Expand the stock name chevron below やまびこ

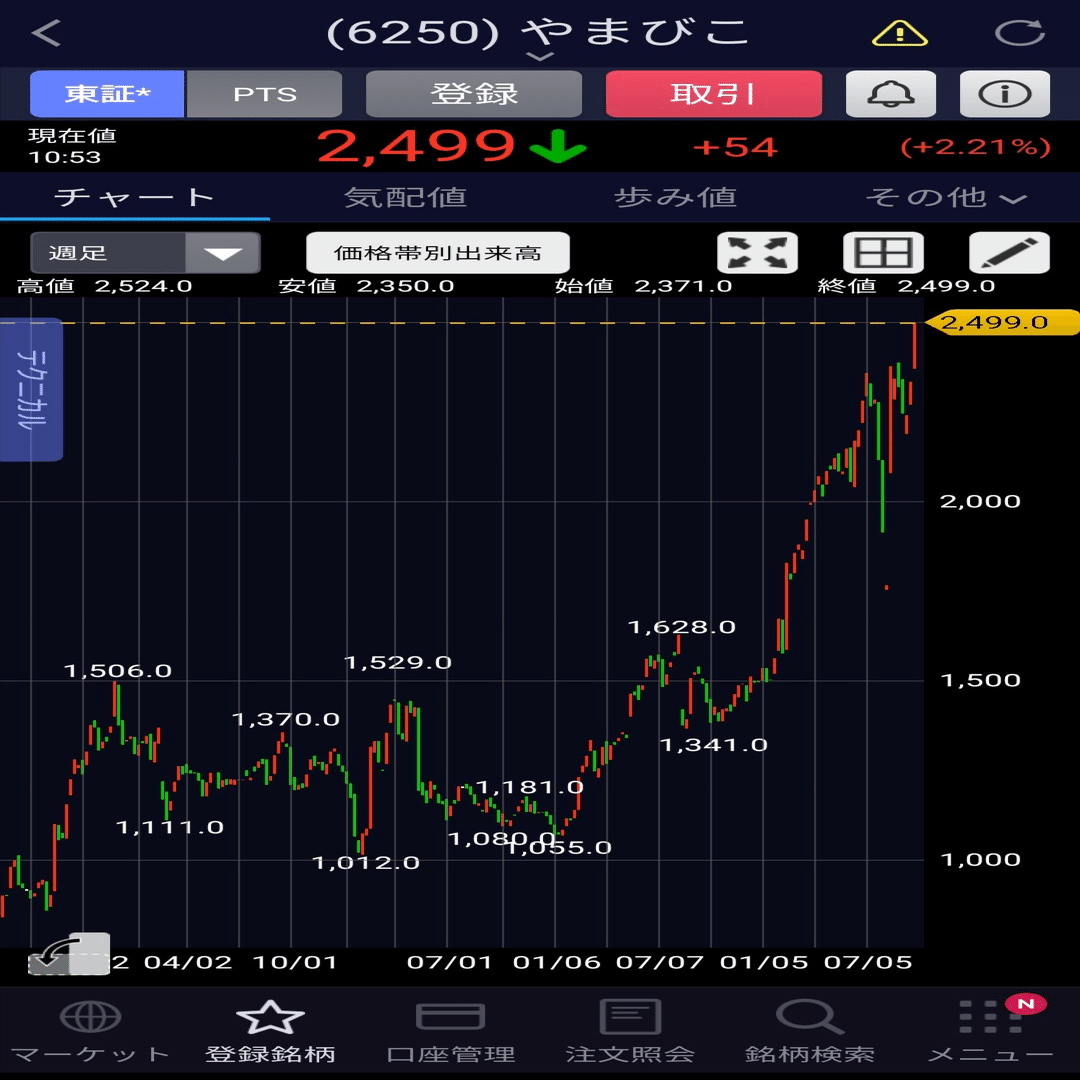pyautogui.click(x=540, y=56)
